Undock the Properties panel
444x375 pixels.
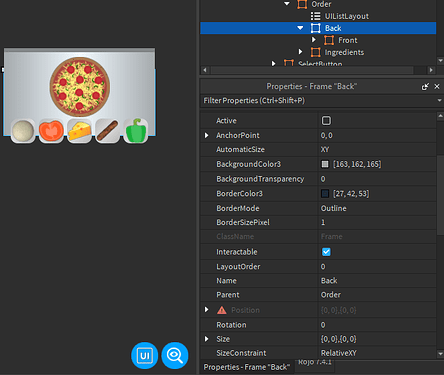point(425,87)
